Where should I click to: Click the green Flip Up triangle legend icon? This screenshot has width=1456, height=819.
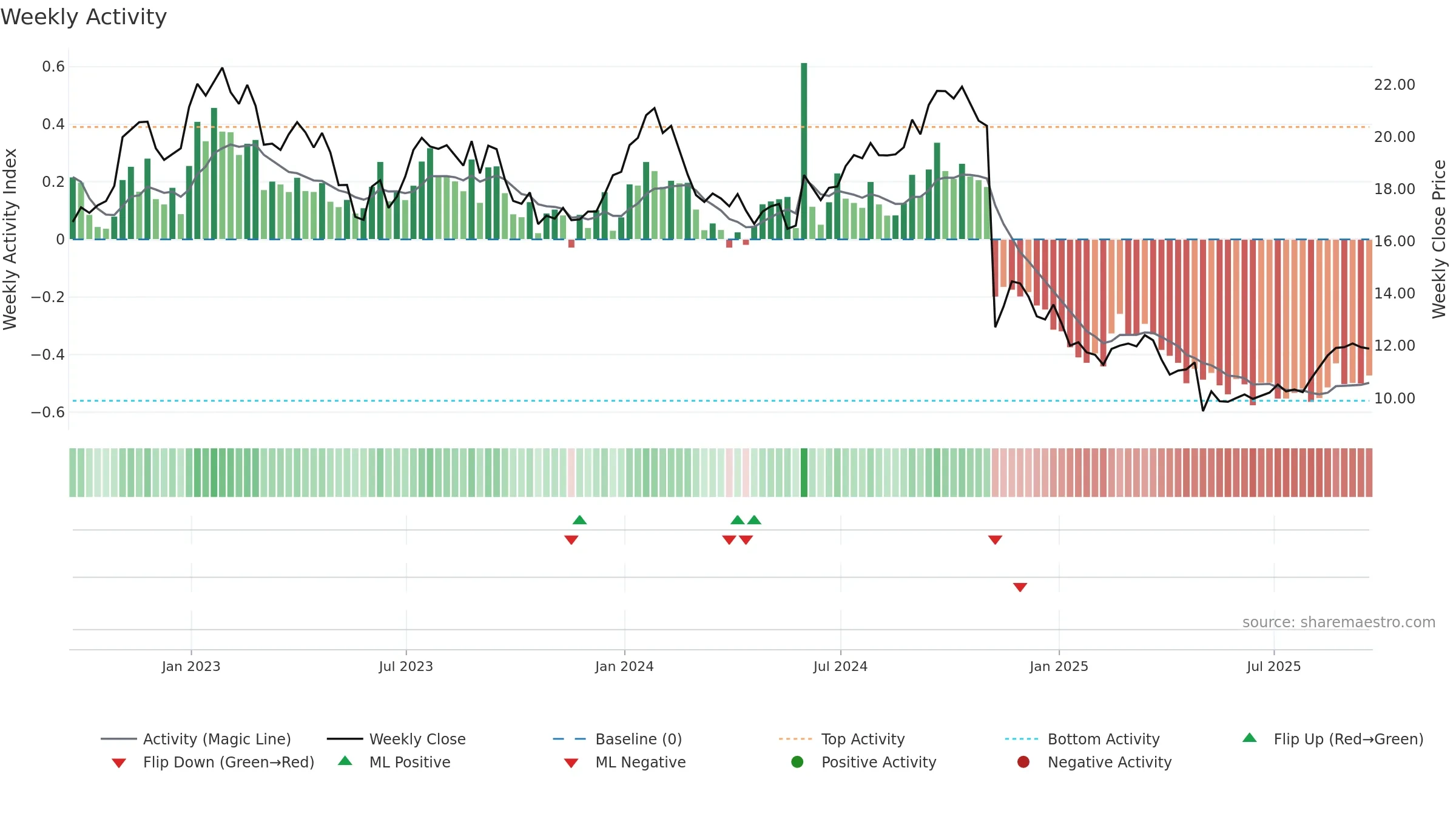(1250, 738)
